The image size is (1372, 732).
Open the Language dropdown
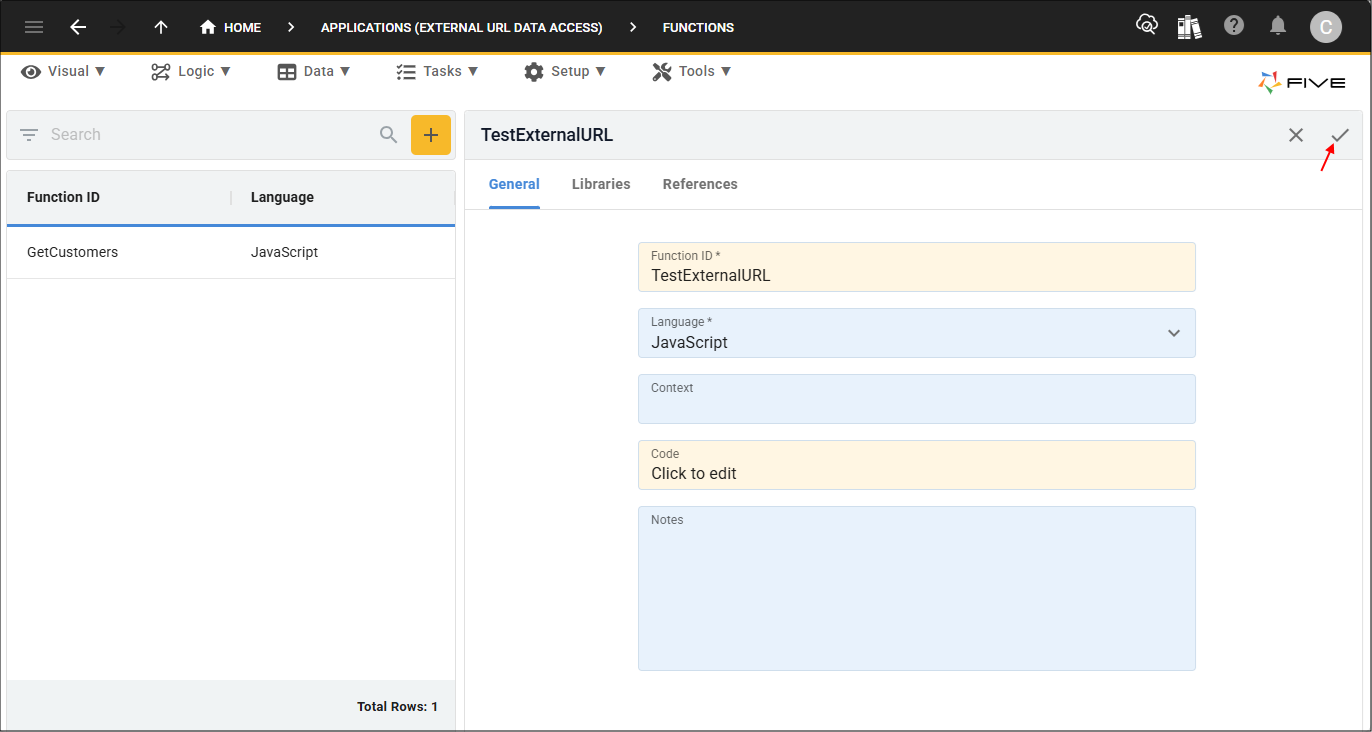1172,333
